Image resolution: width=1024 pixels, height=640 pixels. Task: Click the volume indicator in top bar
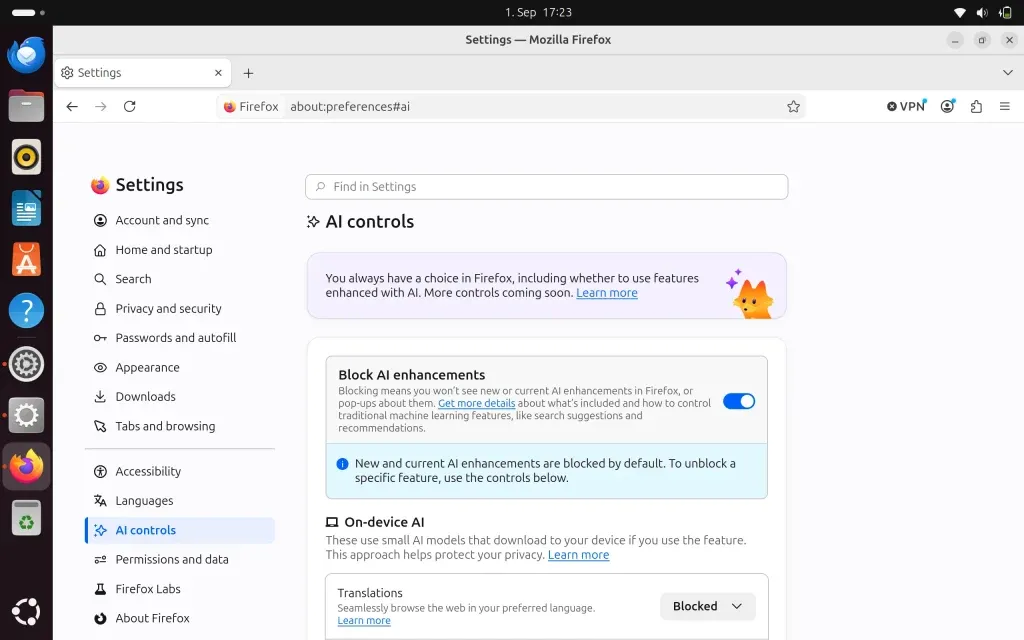982,12
